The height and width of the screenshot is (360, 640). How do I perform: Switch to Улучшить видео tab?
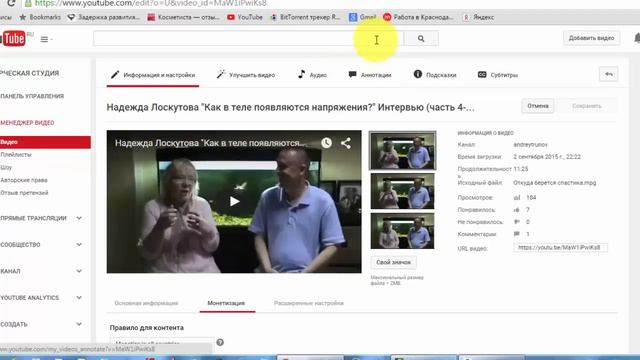point(246,75)
